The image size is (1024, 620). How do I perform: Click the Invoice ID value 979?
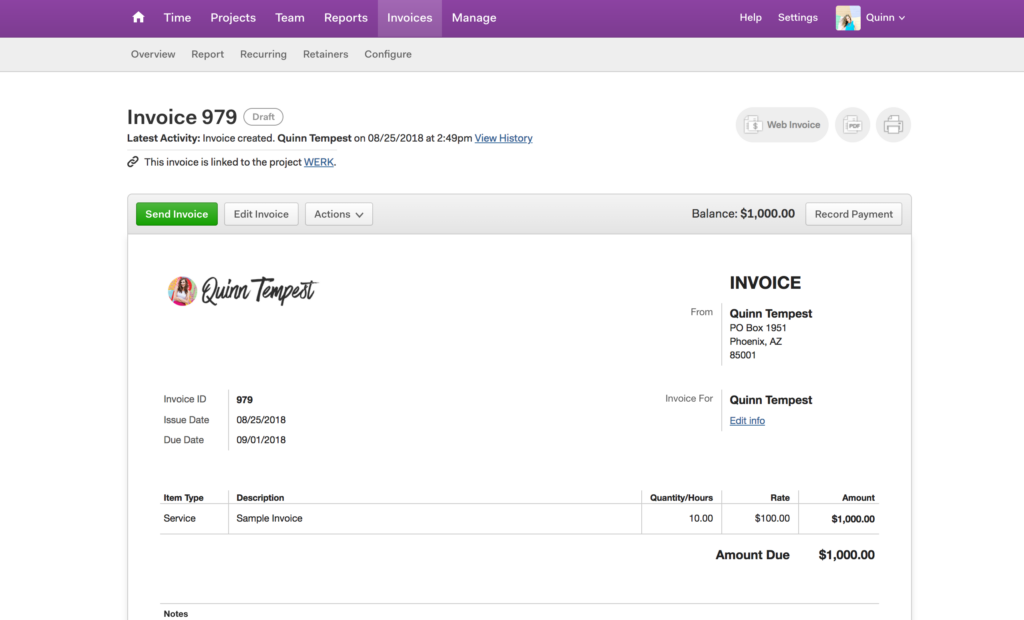pyautogui.click(x=244, y=399)
